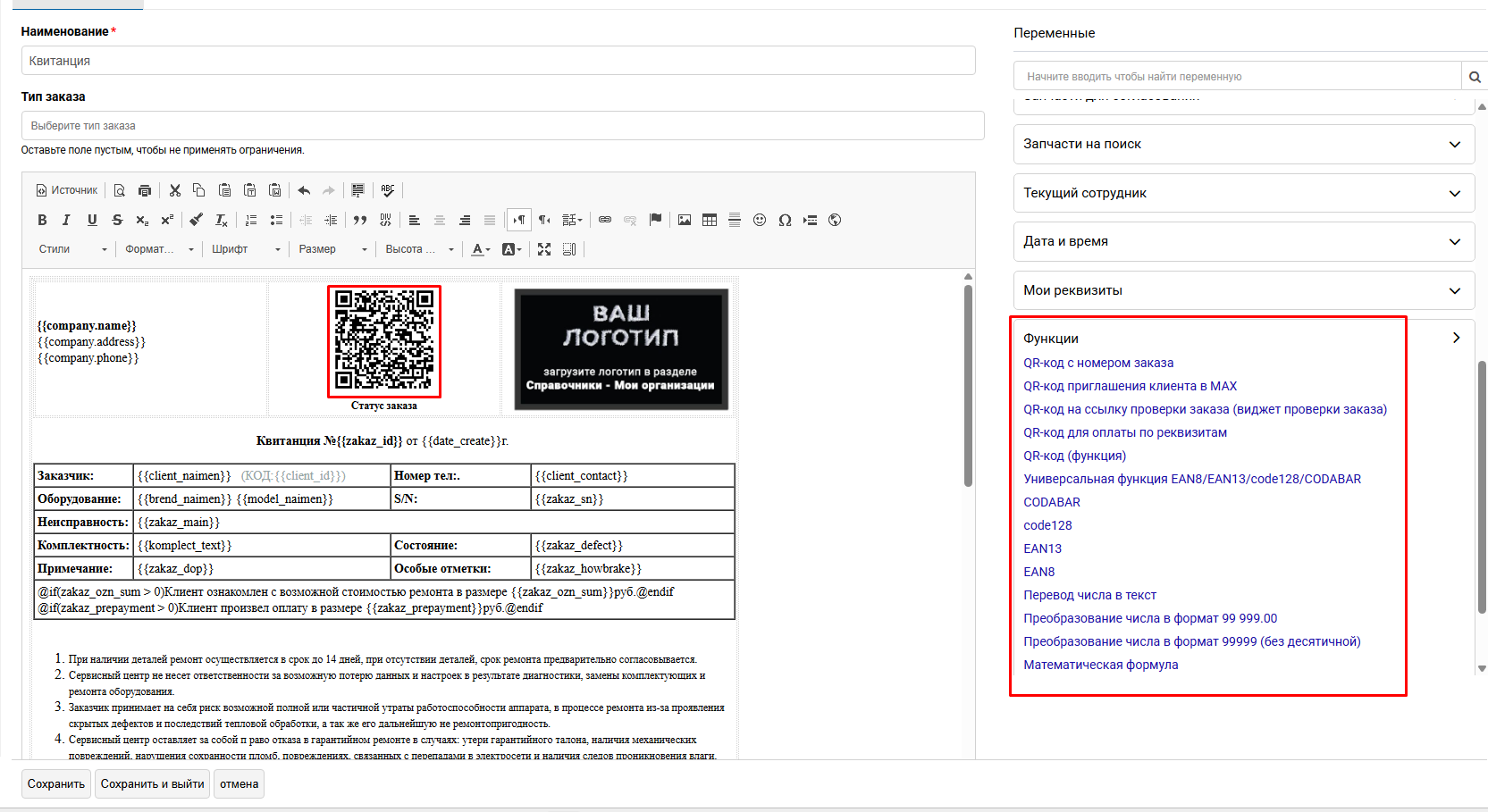Open the smiley emoticon picker
1488x812 pixels.
click(760, 220)
